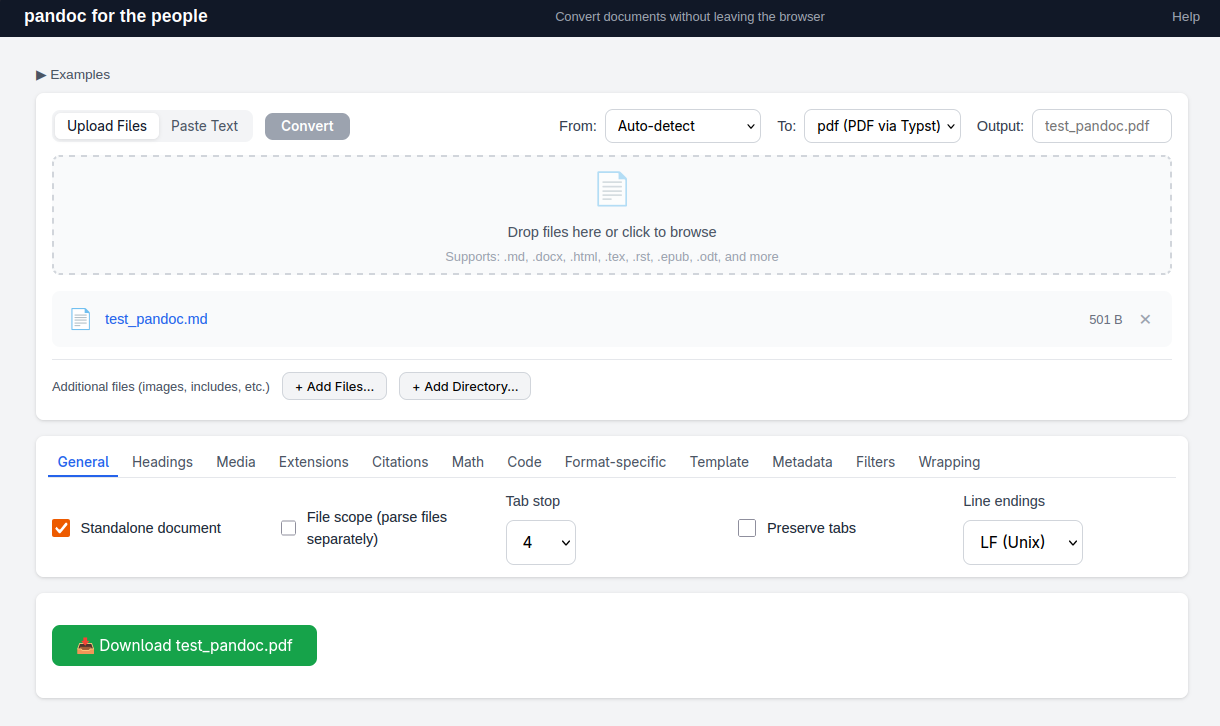The width and height of the screenshot is (1220, 726).
Task: Click the drop files here browse area
Action: point(612,215)
